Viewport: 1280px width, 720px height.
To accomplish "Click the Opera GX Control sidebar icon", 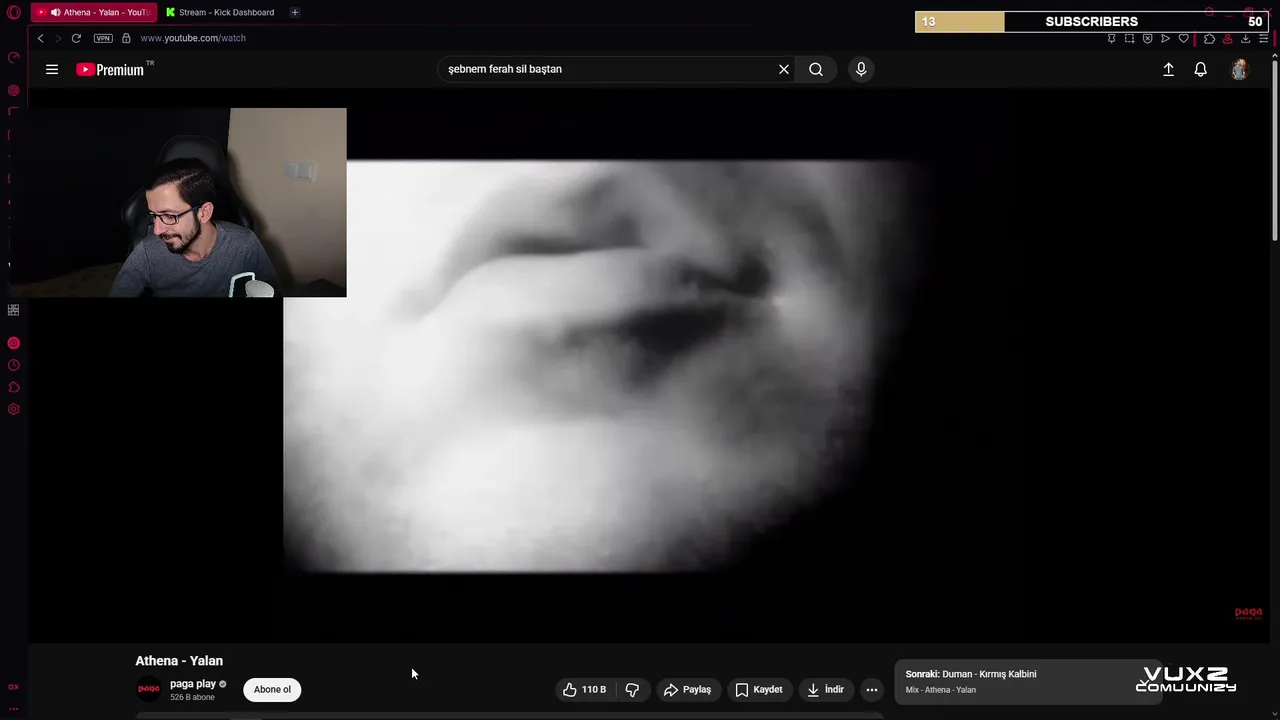I will (x=14, y=57).
